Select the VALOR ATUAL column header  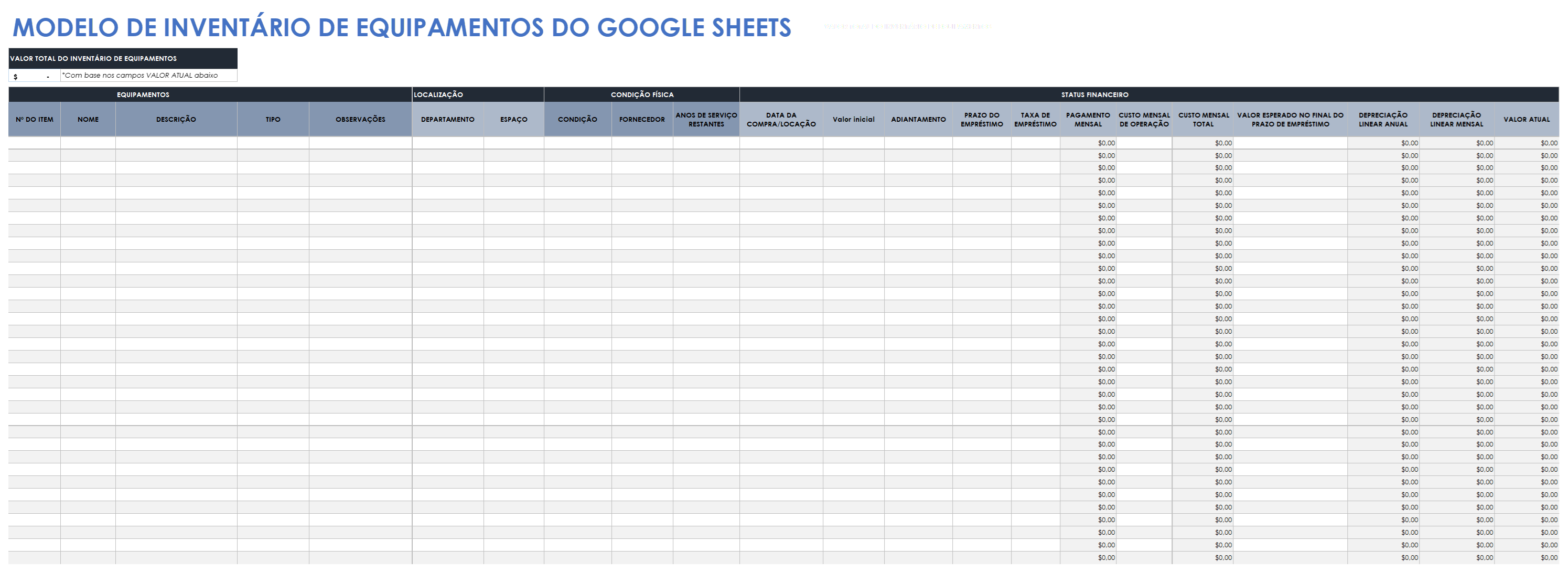point(1527,120)
